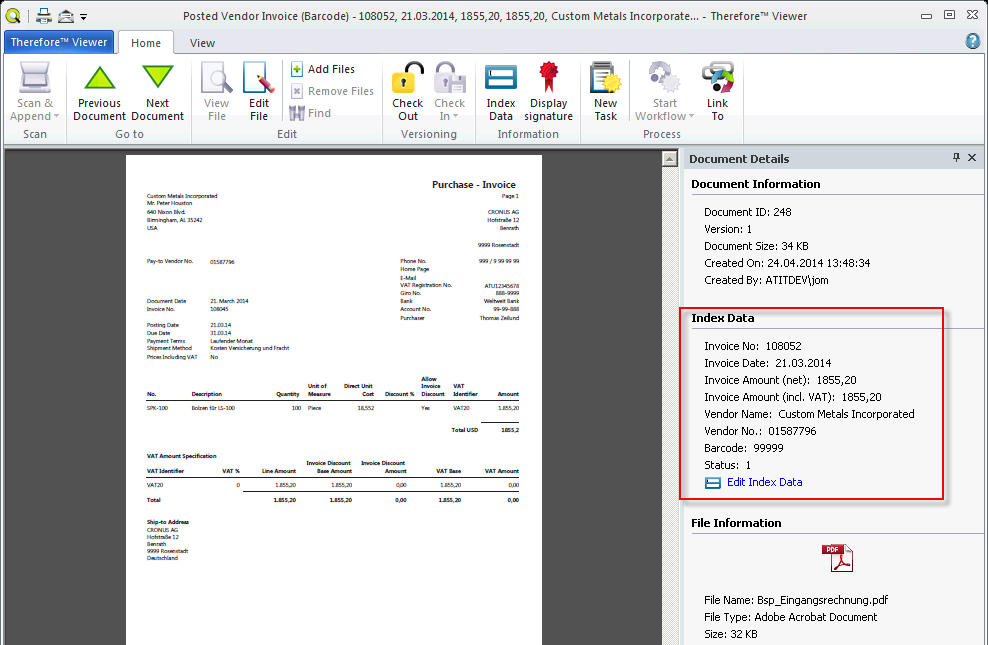Open the Previous Document

99,88
